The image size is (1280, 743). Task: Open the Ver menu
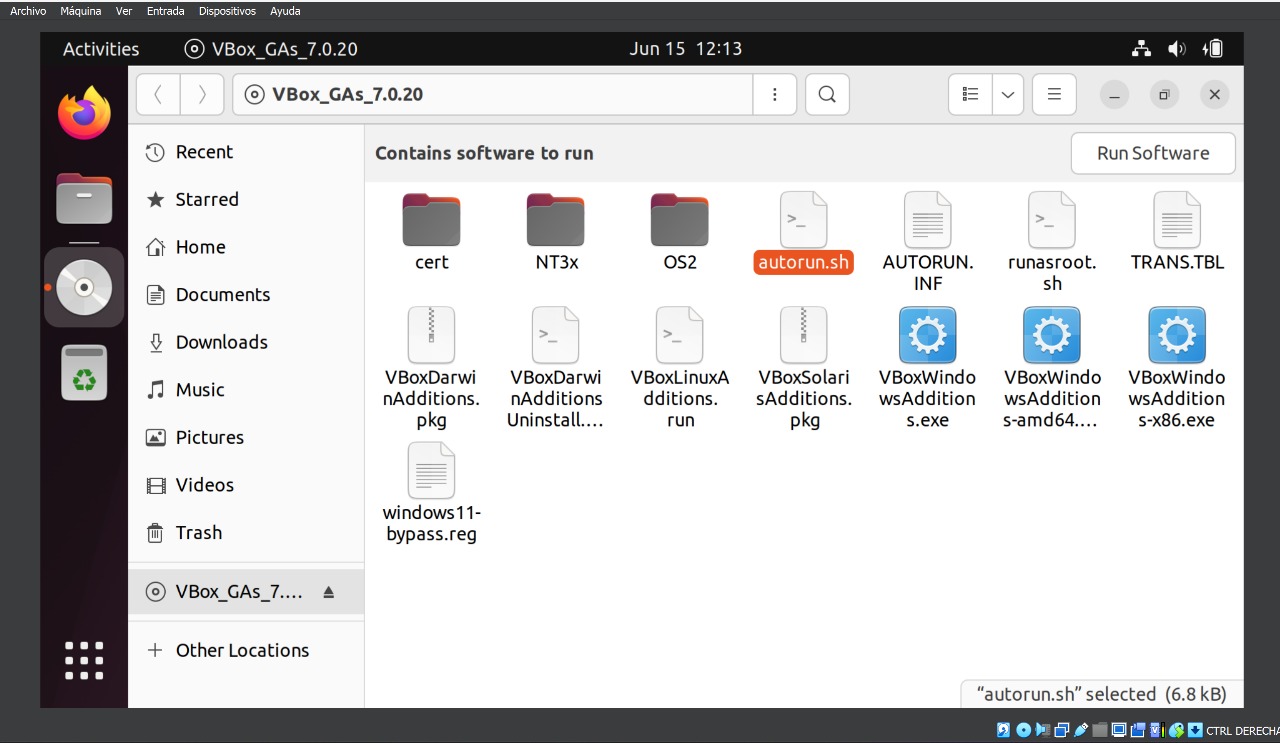point(124,11)
